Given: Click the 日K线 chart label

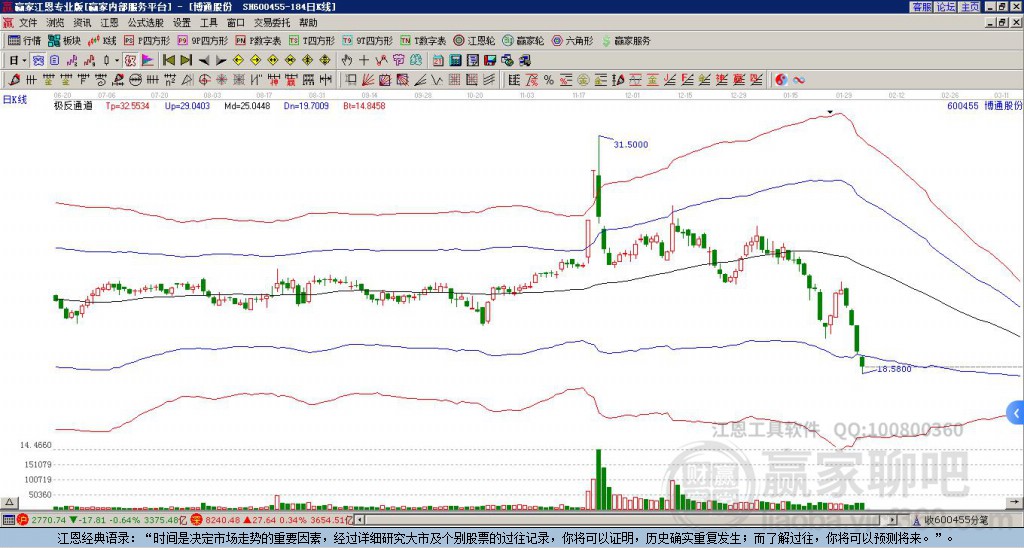Looking at the screenshot, I should coord(15,99).
